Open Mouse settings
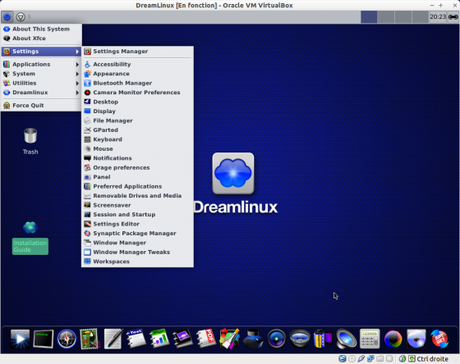The image size is (460, 364). pos(137,149)
